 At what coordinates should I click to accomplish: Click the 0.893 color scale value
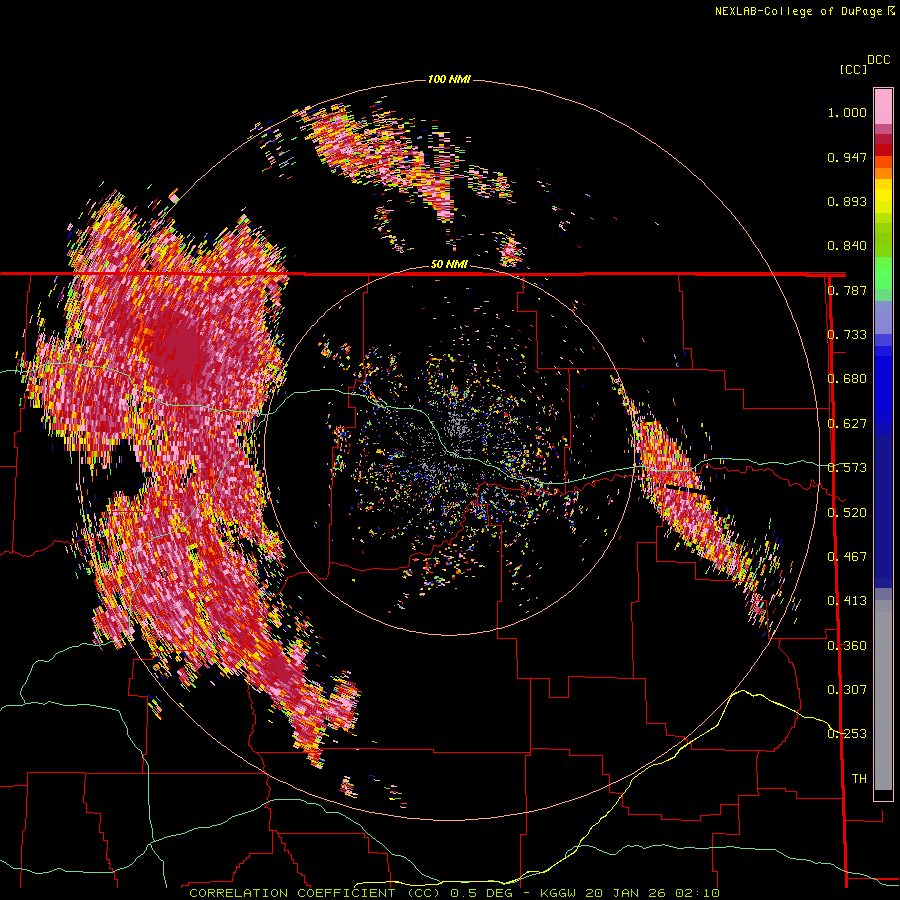pyautogui.click(x=847, y=201)
